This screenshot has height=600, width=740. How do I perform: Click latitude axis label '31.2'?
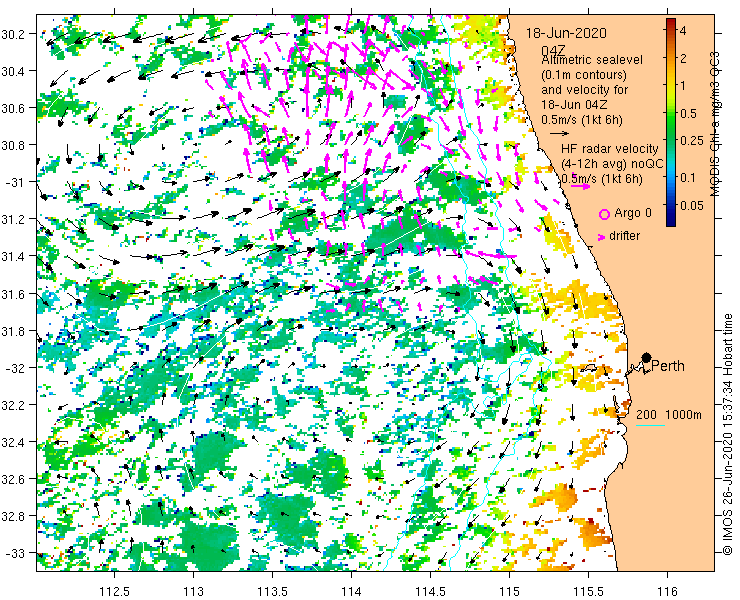point(12,219)
